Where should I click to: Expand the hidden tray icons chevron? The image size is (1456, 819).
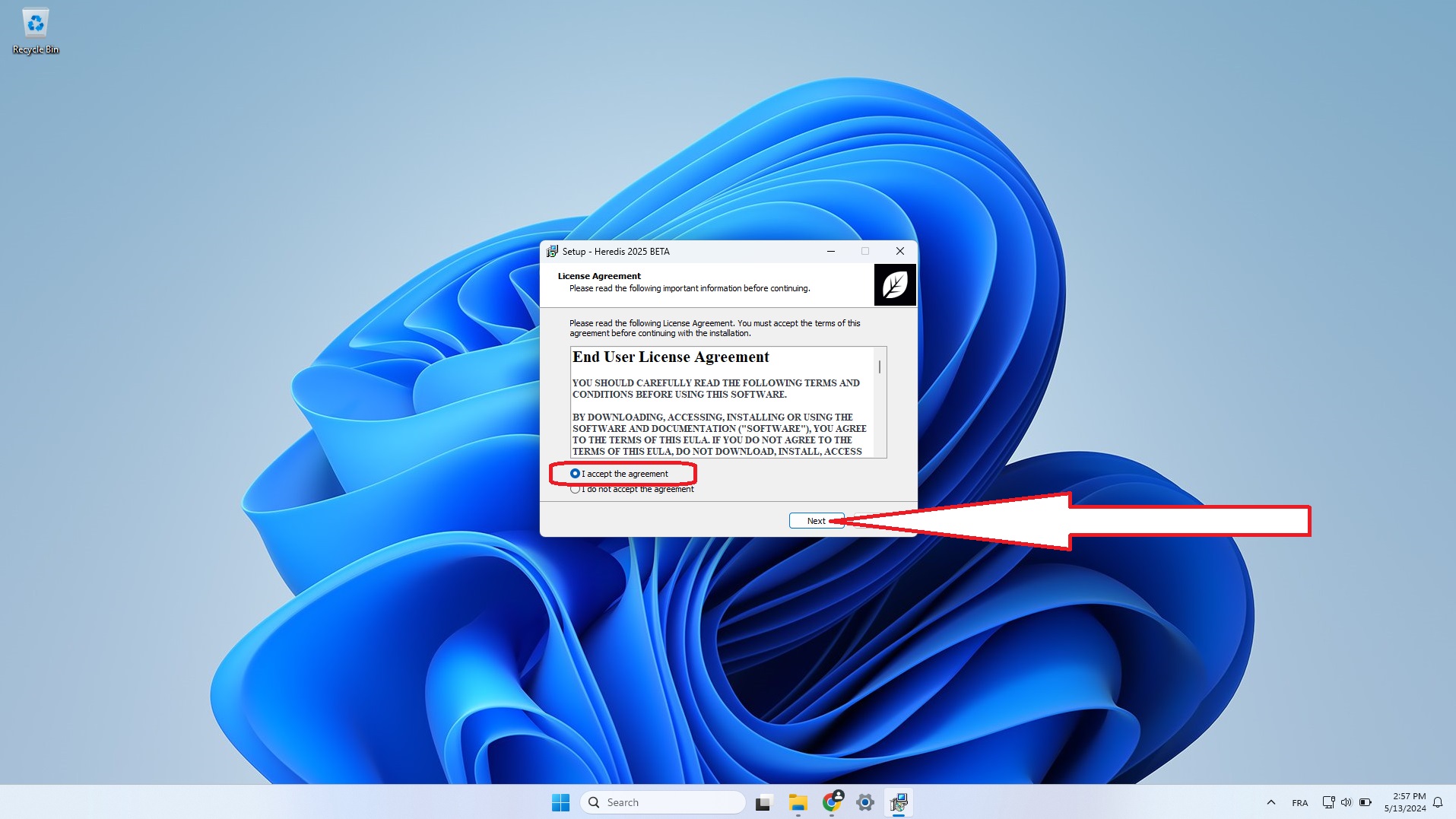[x=1270, y=802]
